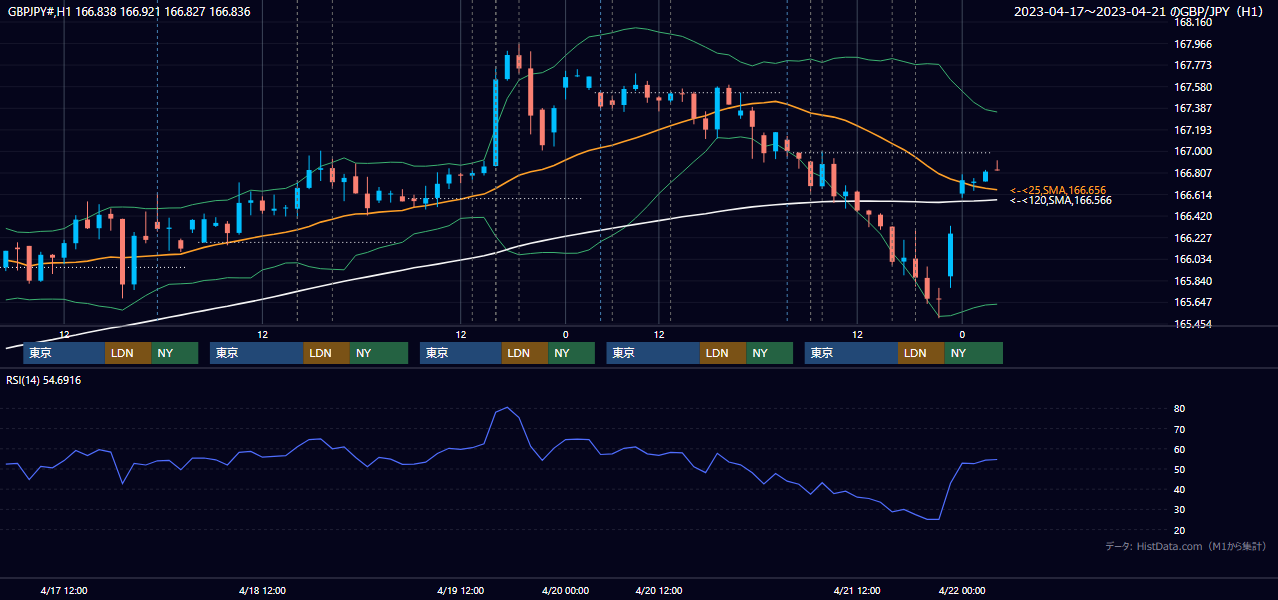1278x600 pixels.
Task: Click the 168.160 price axis label
Action: pyautogui.click(x=1192, y=22)
